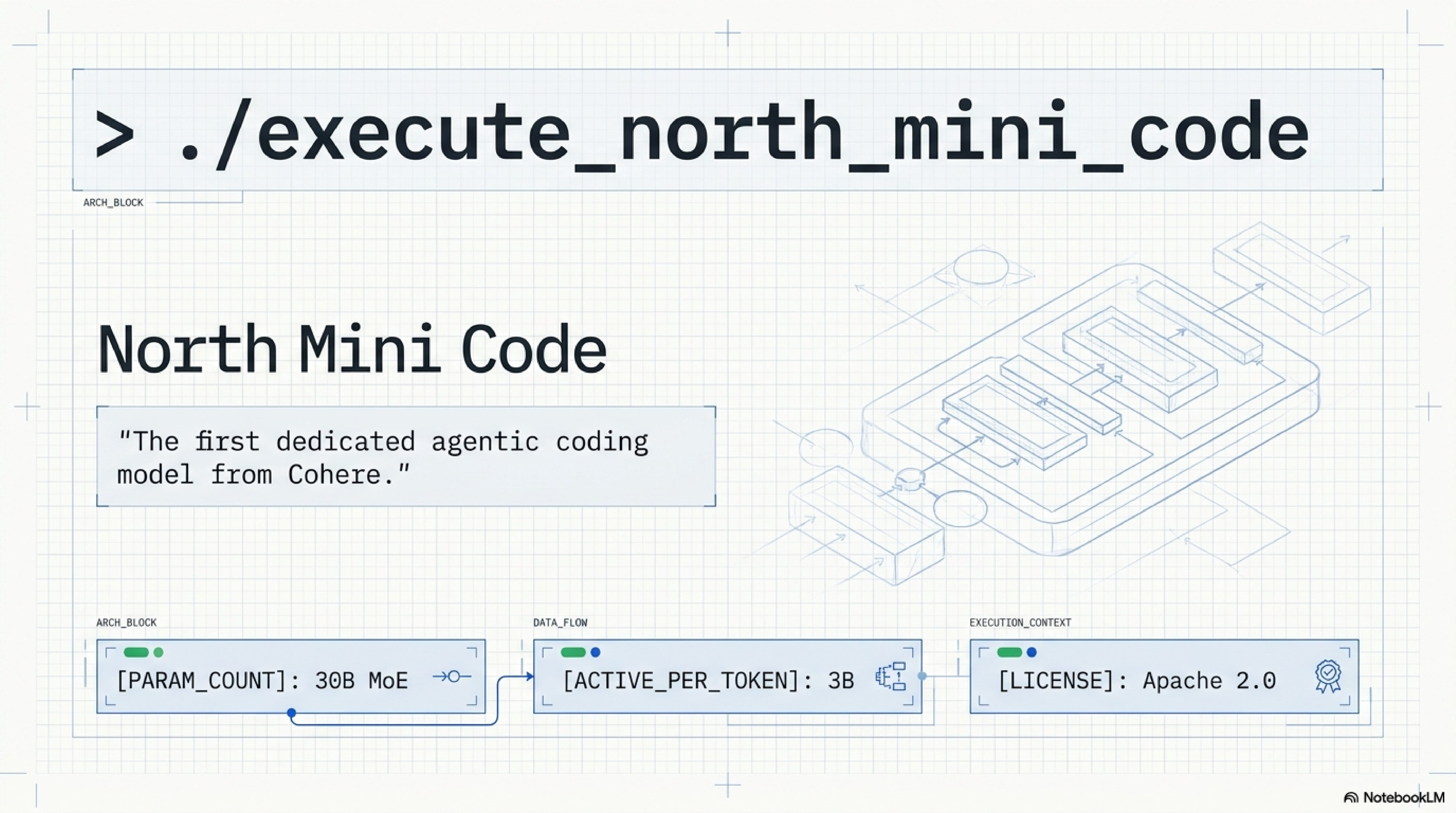Click the [PARAM_COUNT]: 30B MoE box

pos(291,676)
